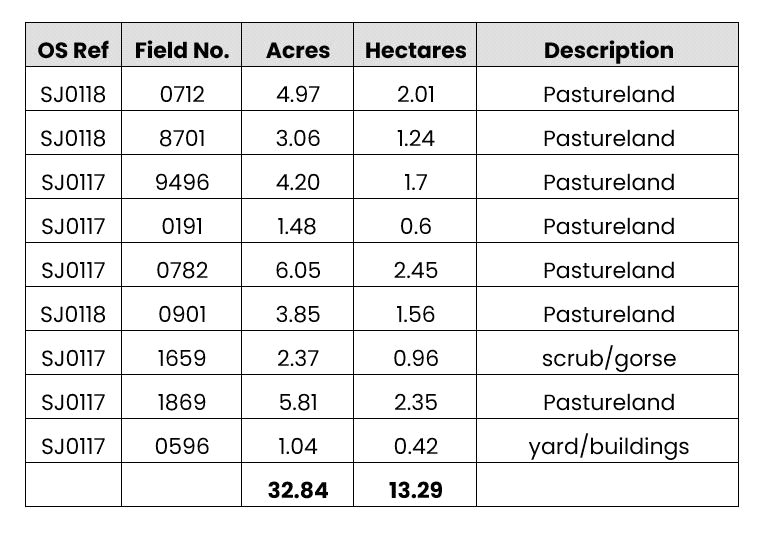Click the 1.56 hectares cell
This screenshot has height=539, width=777.
(415, 315)
